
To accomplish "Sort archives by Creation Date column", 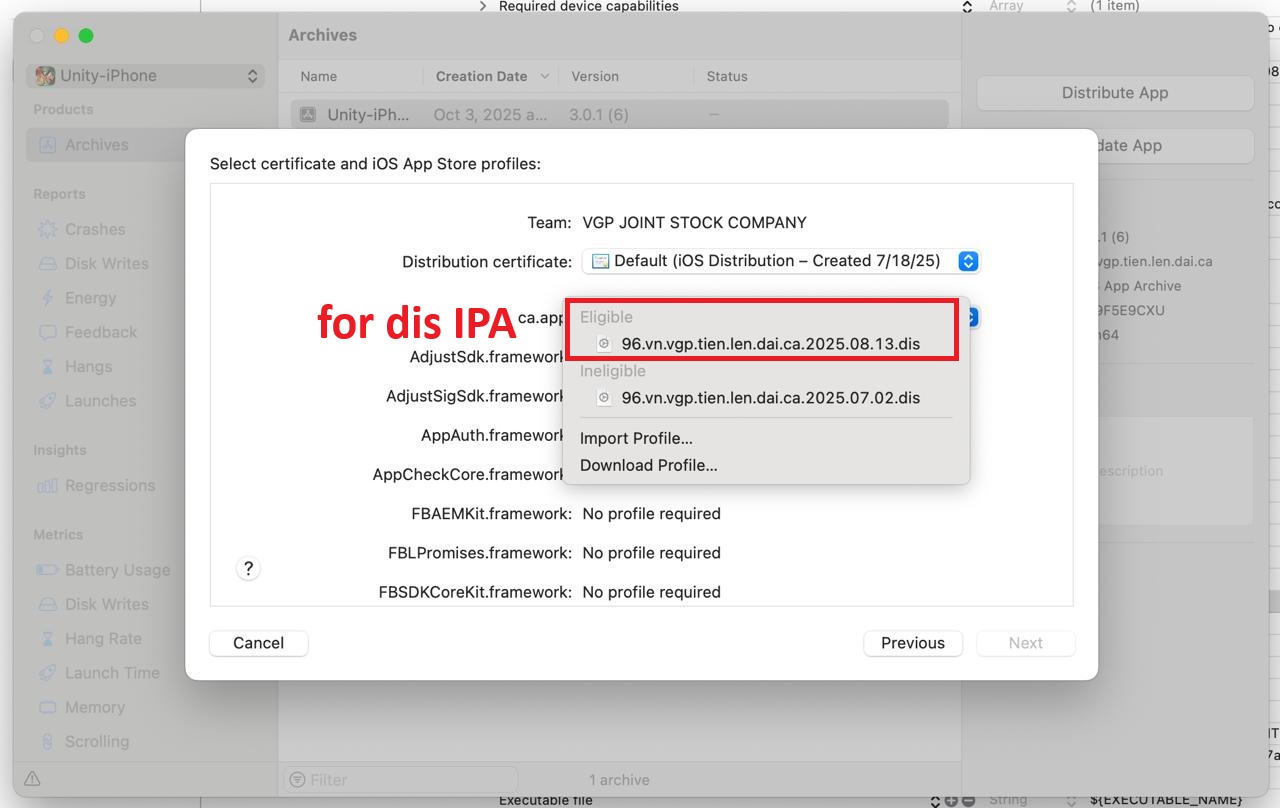I will [483, 76].
